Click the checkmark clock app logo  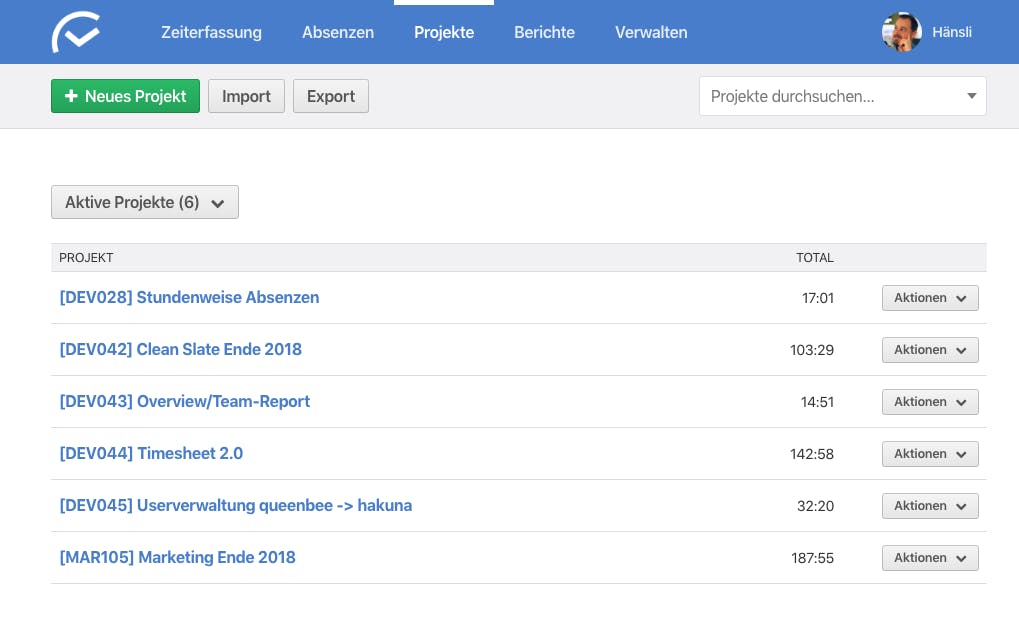(76, 32)
